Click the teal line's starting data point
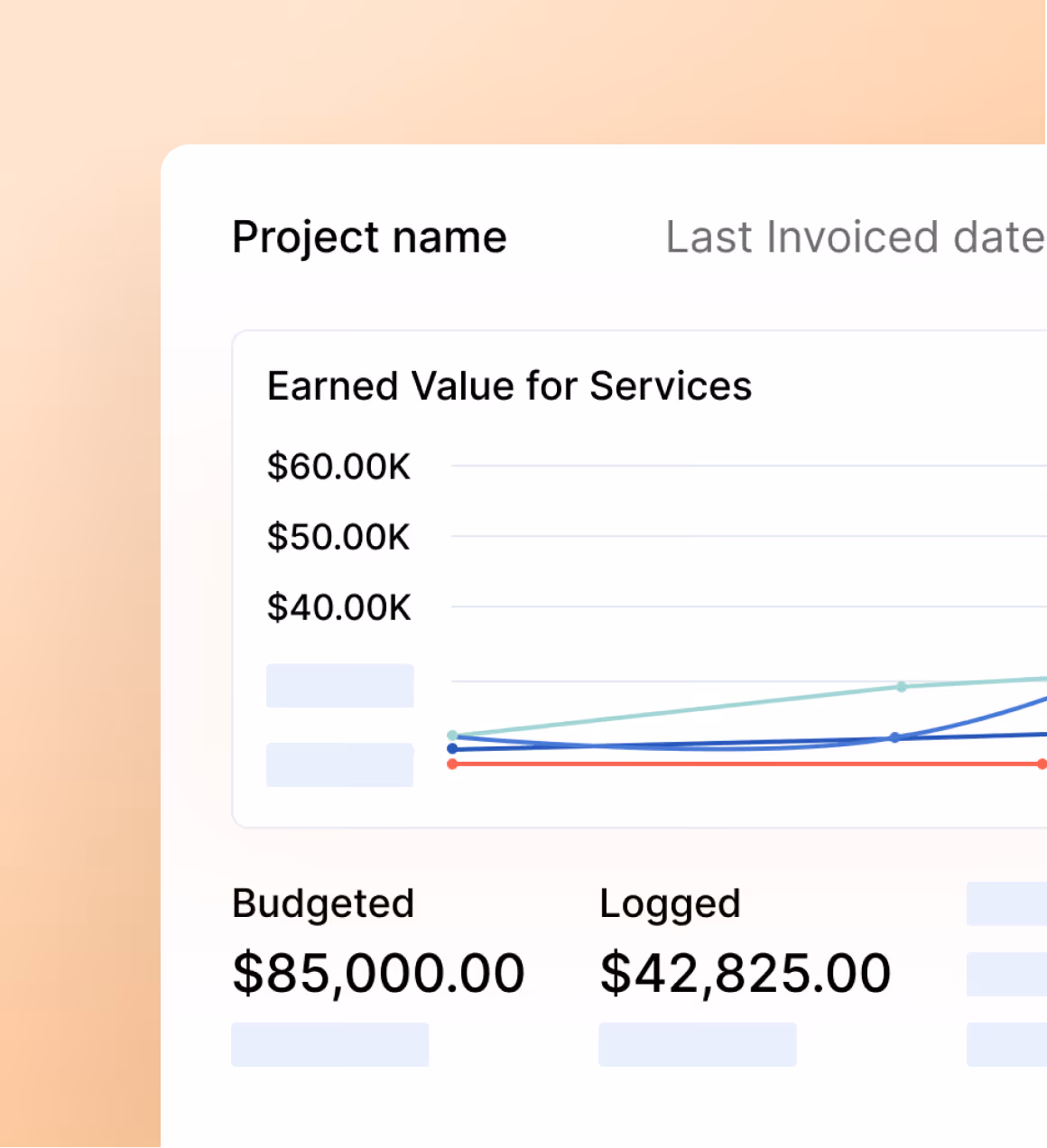The width and height of the screenshot is (1047, 1148). pyautogui.click(x=452, y=736)
